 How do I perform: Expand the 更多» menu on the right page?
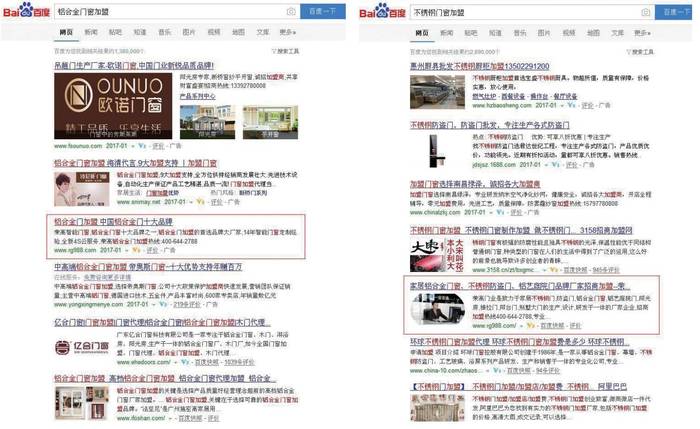642,33
